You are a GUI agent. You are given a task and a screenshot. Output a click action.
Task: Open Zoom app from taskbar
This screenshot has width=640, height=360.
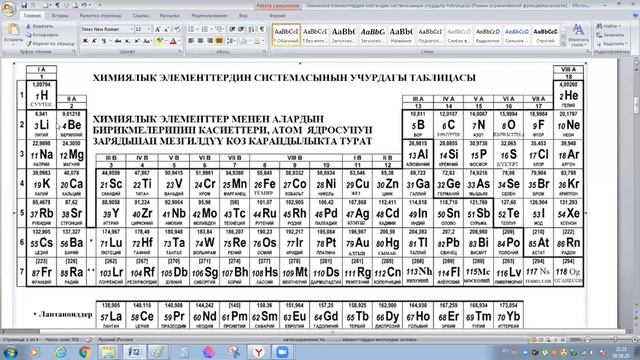click(x=282, y=352)
